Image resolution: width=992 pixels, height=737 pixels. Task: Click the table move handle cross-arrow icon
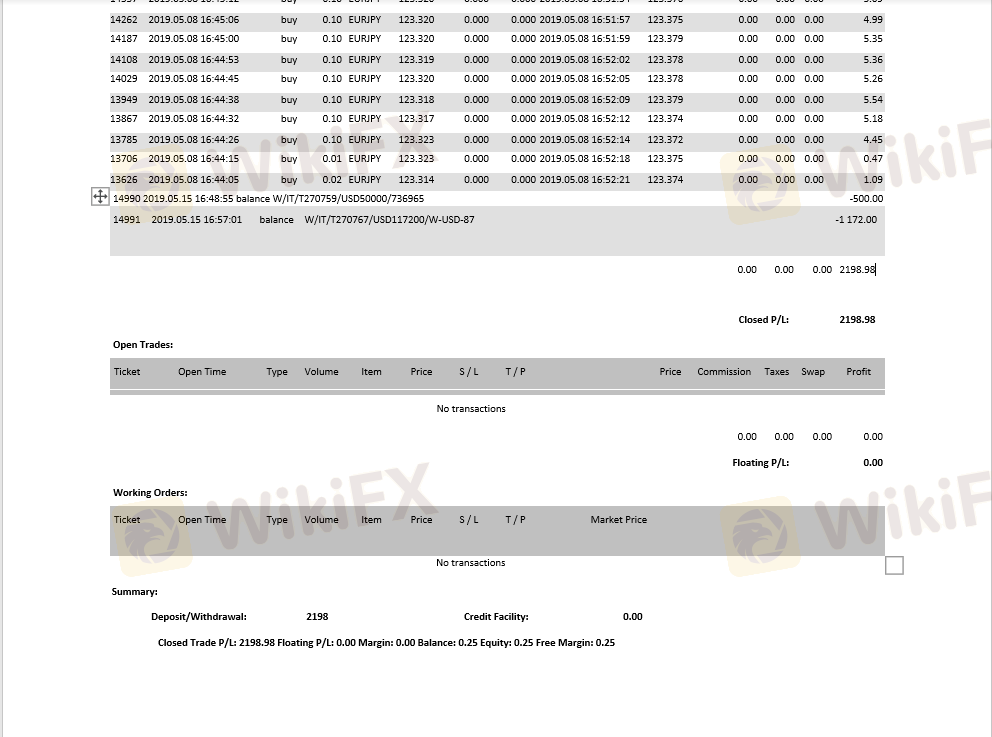tap(100, 197)
